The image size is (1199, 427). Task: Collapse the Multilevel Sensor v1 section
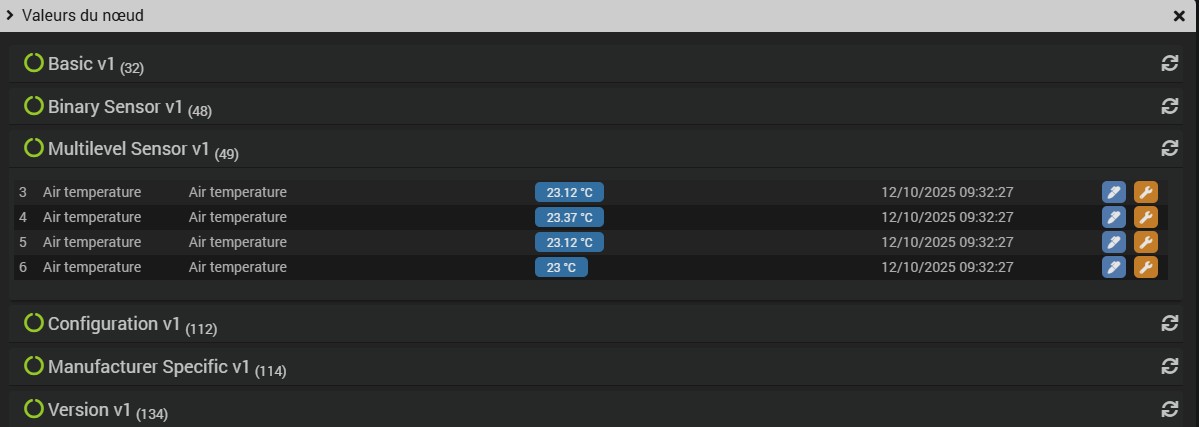(128, 149)
